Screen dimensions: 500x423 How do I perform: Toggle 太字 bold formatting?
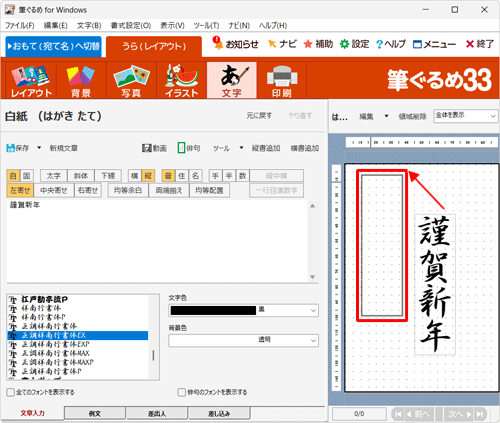54,176
